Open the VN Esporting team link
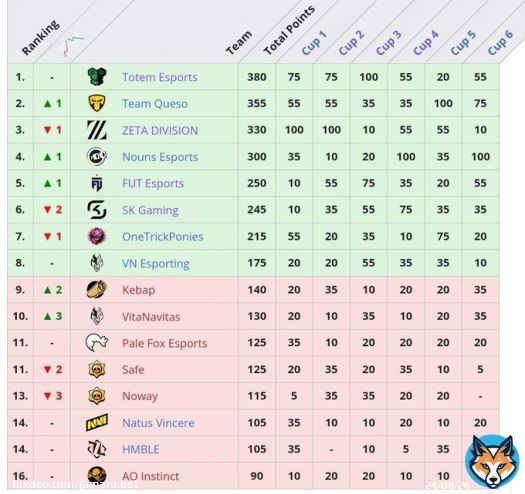 pyautogui.click(x=156, y=264)
